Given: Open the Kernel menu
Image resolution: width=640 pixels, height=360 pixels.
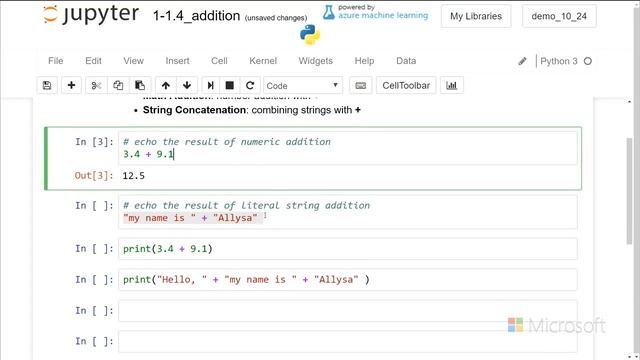Looking at the screenshot, I should point(263,61).
